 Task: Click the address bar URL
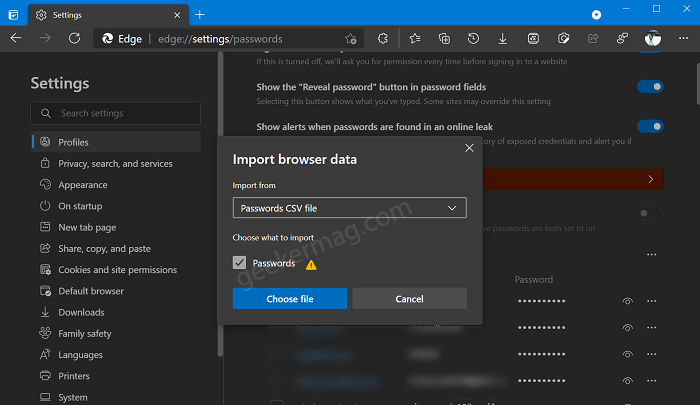tap(220, 39)
